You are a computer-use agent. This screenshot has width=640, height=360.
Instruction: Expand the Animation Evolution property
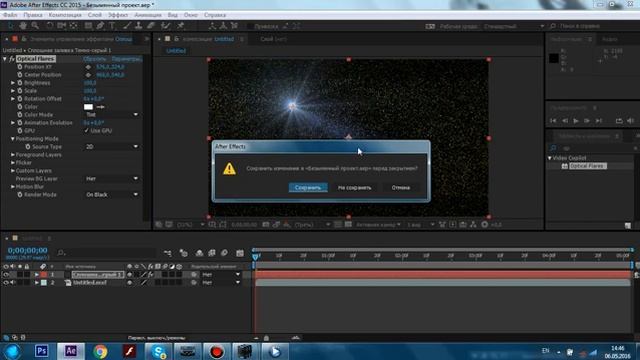[x=13, y=123]
